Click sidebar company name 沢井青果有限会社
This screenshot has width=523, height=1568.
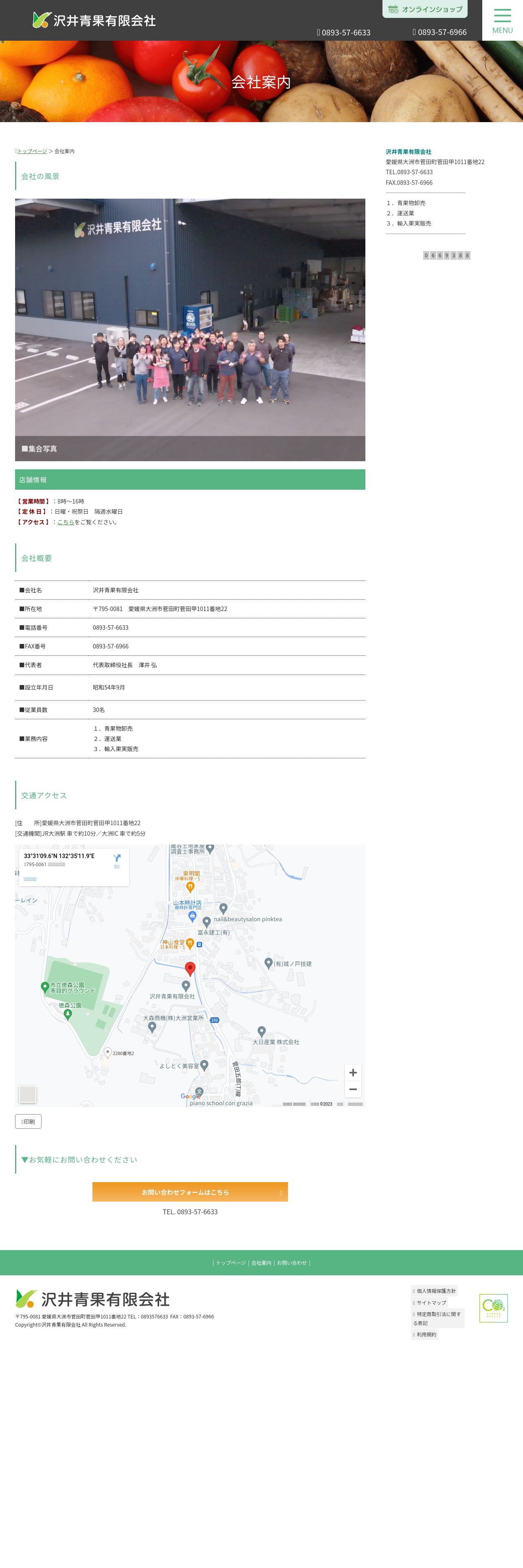[409, 151]
